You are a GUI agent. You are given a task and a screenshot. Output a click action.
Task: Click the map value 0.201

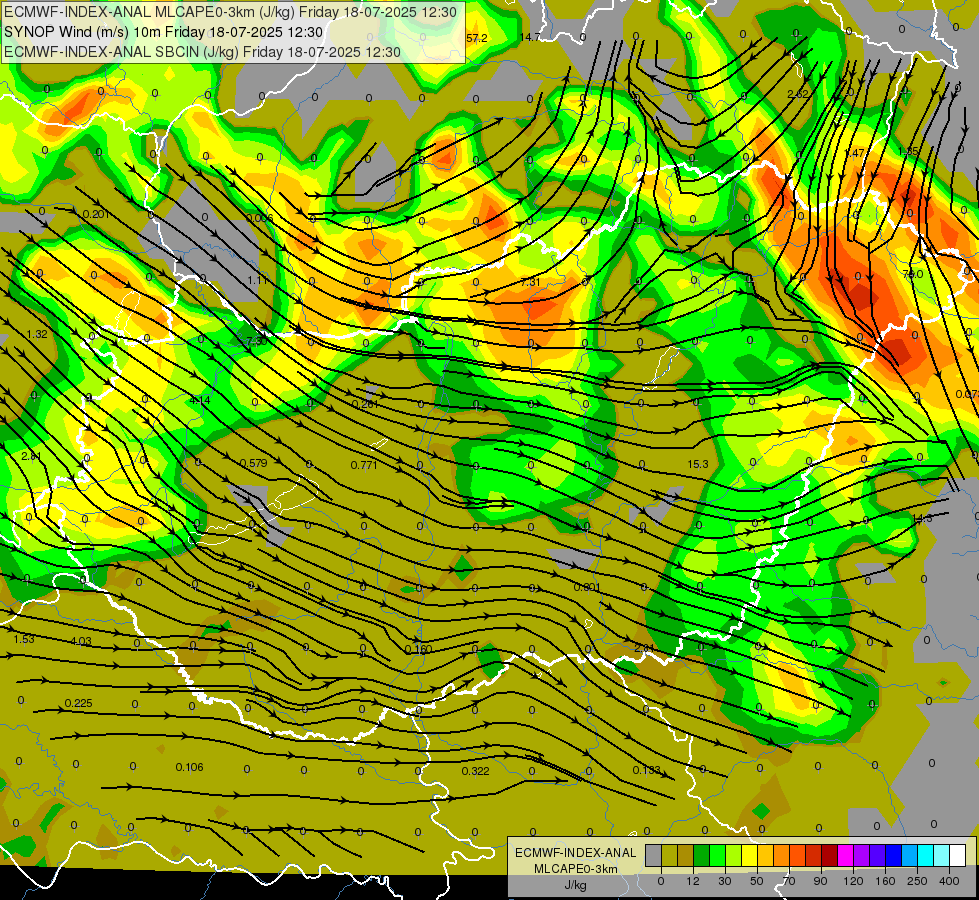click(96, 214)
